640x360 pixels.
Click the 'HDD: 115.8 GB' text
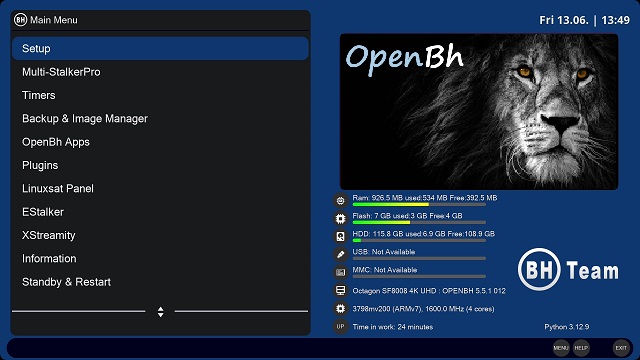click(378, 234)
